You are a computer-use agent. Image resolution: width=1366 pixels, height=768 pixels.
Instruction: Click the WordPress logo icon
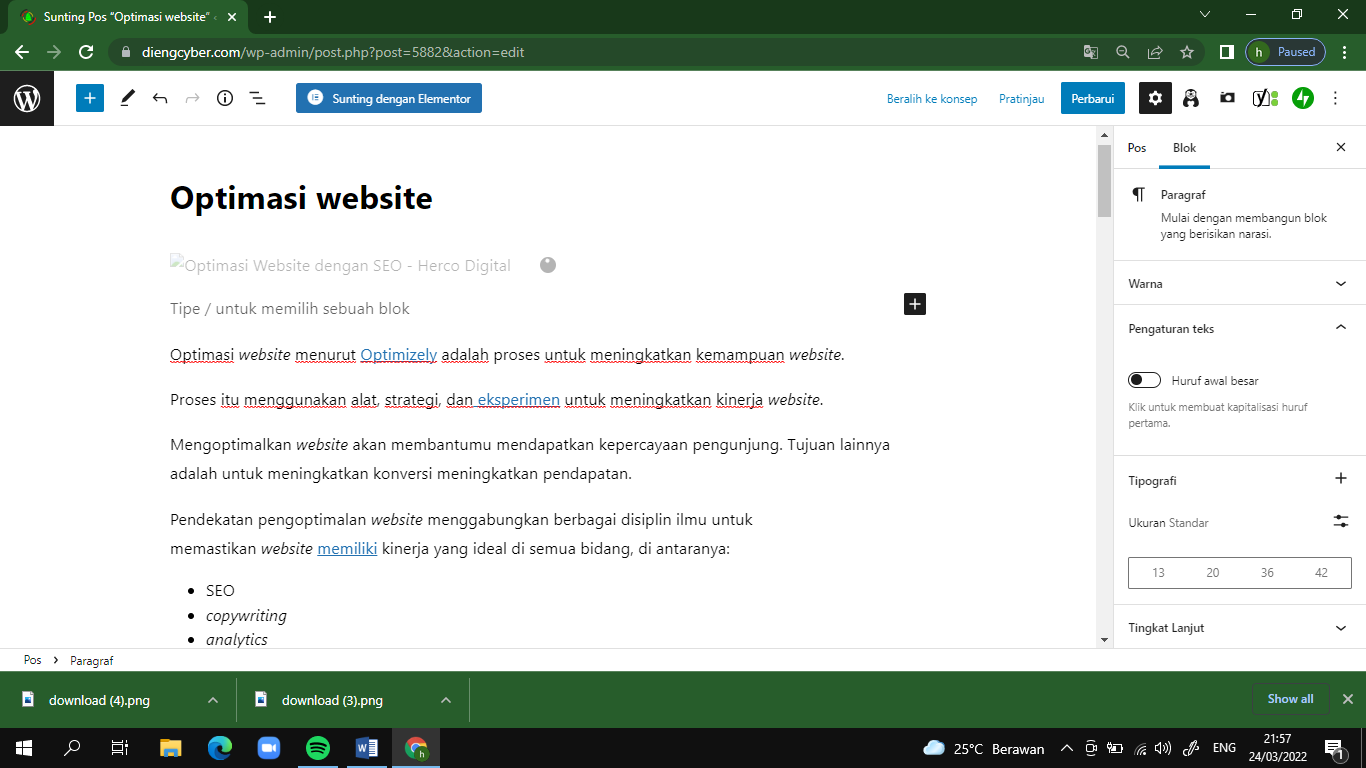(x=27, y=98)
